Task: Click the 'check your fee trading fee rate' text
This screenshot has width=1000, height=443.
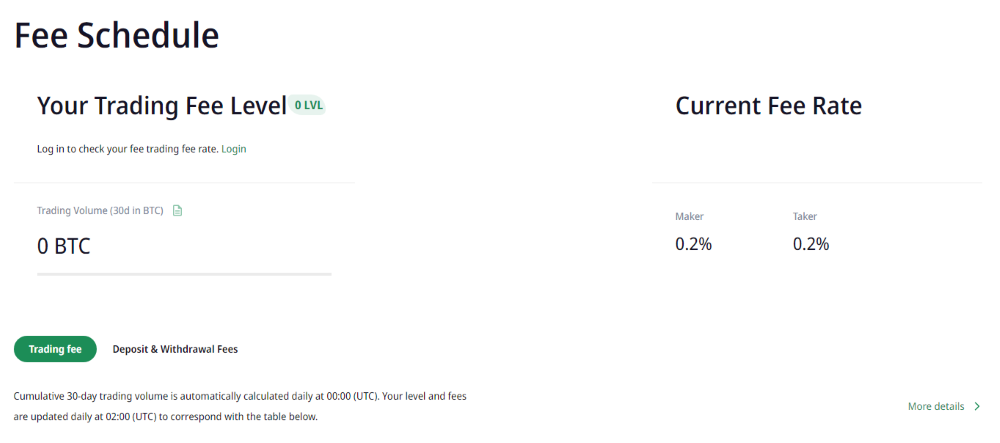Action: [148, 149]
